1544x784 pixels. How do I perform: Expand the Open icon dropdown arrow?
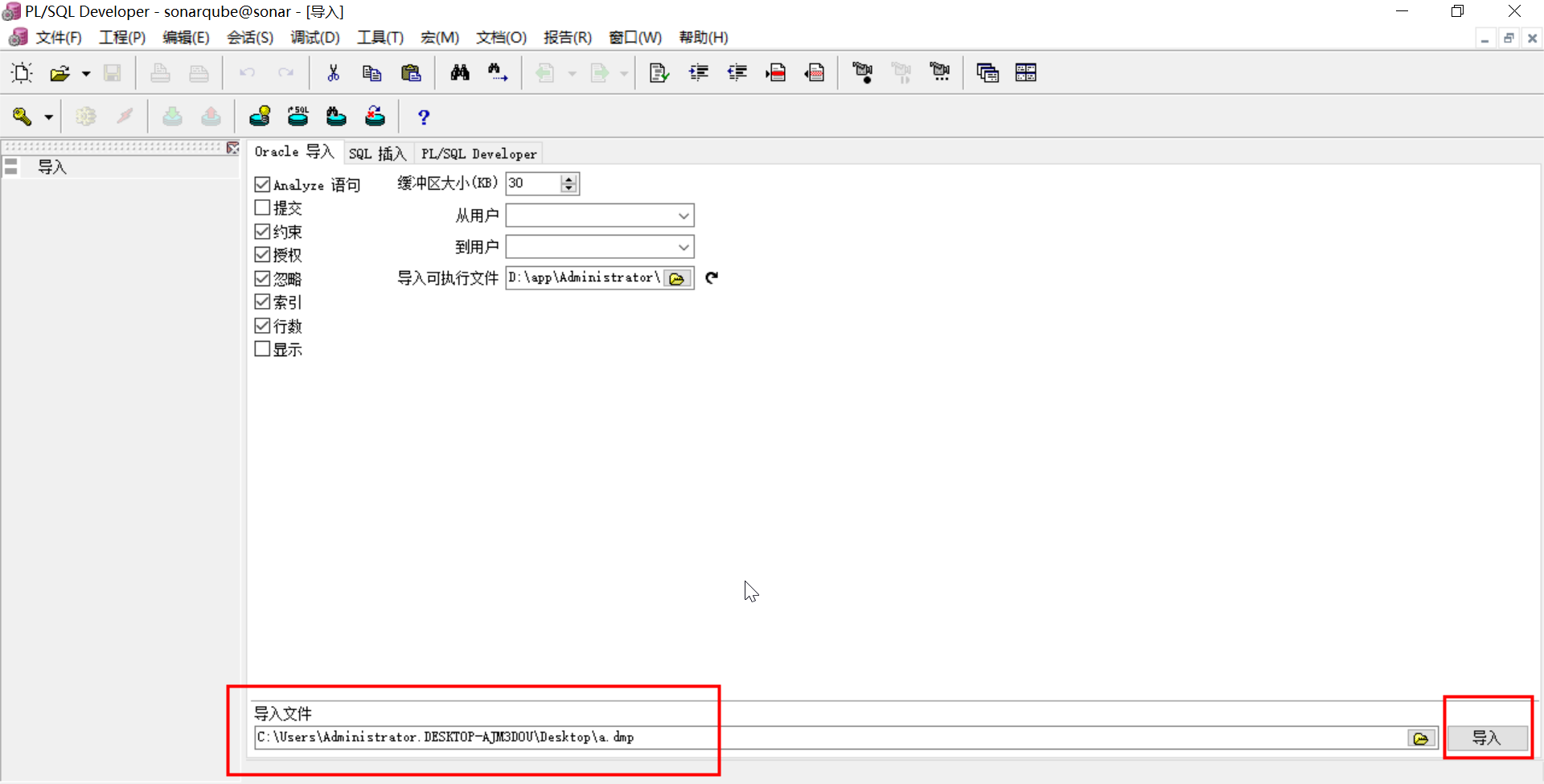click(x=86, y=73)
